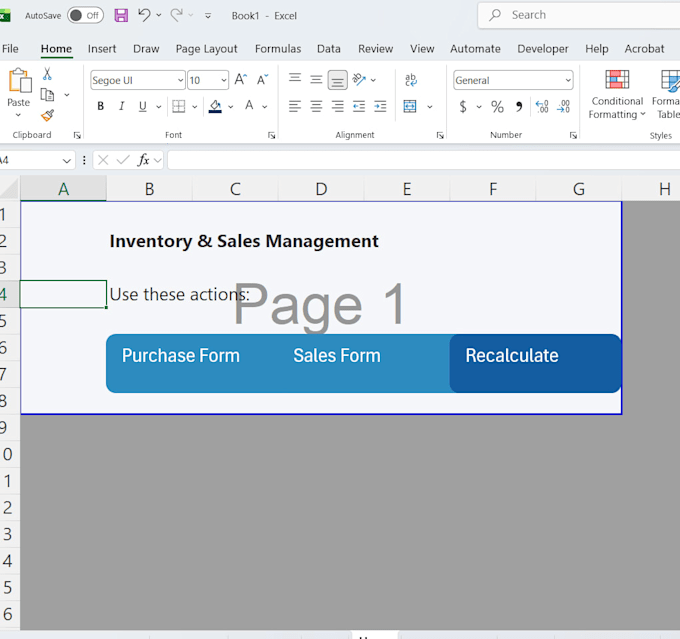Click the Recalculate button

(536, 363)
